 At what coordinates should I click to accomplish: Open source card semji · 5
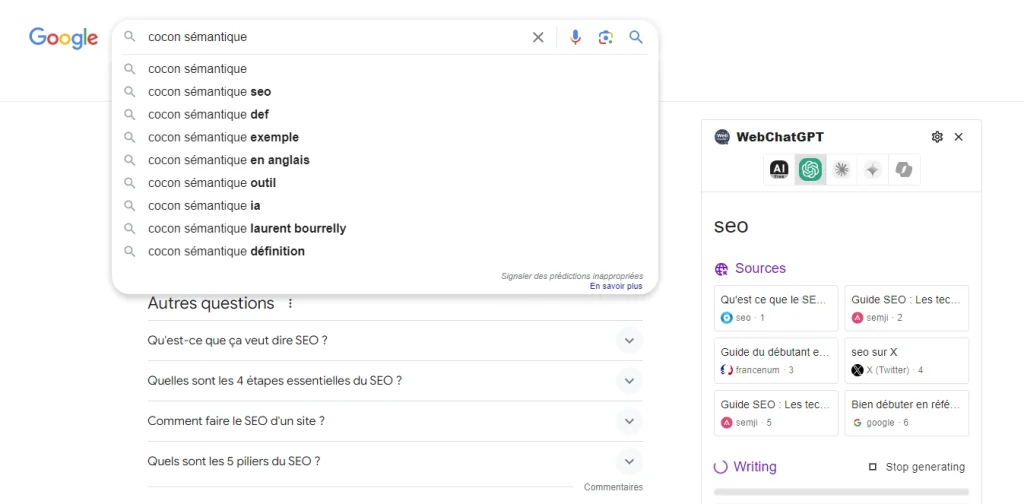[776, 413]
